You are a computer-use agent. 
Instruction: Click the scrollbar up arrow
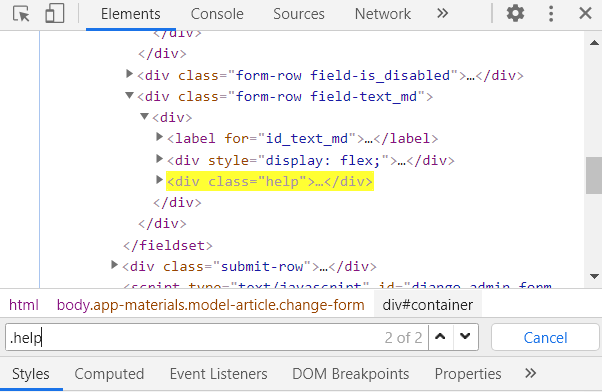pos(594,43)
